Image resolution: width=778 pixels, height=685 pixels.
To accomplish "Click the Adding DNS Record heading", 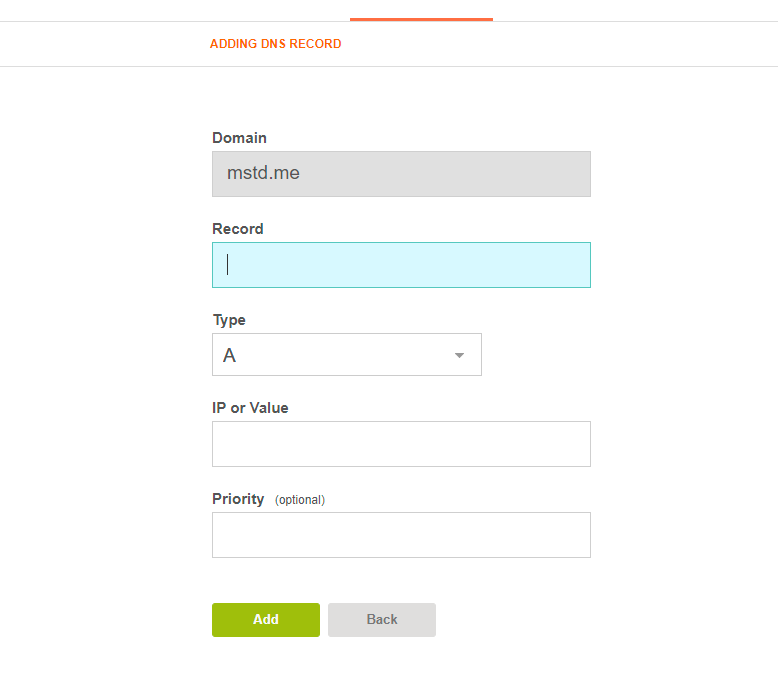I will tap(275, 44).
